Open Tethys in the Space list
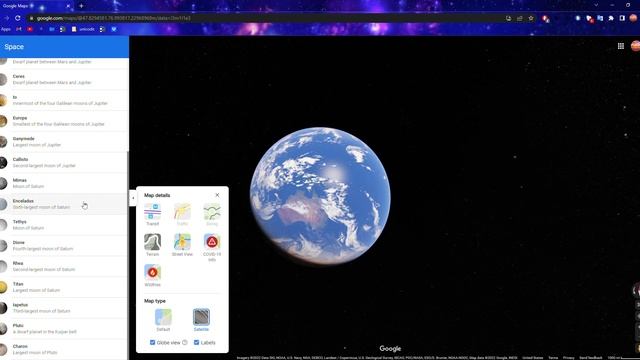This screenshot has width=640, height=360. [64, 225]
